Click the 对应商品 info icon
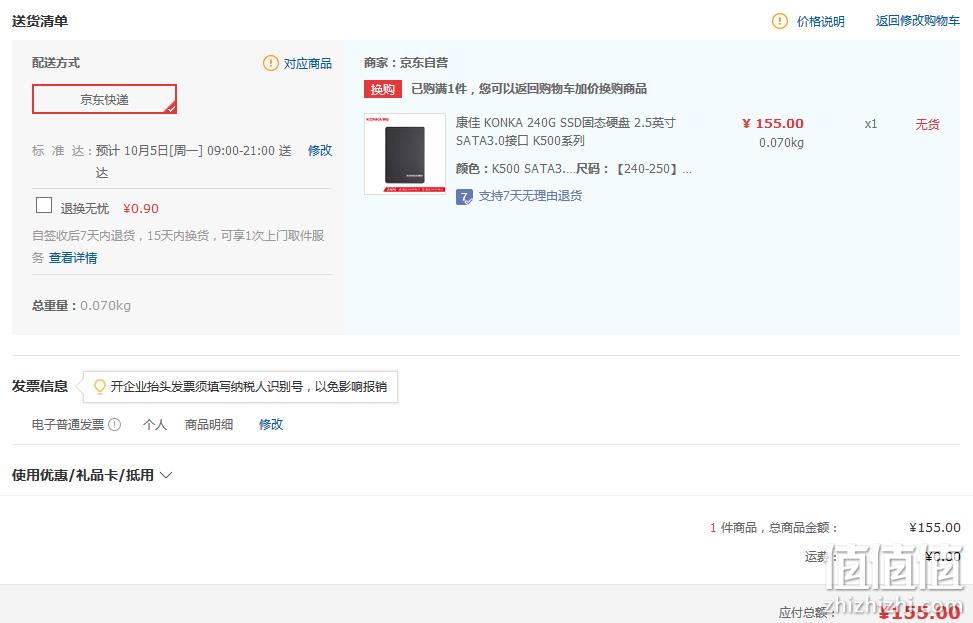 click(x=271, y=63)
